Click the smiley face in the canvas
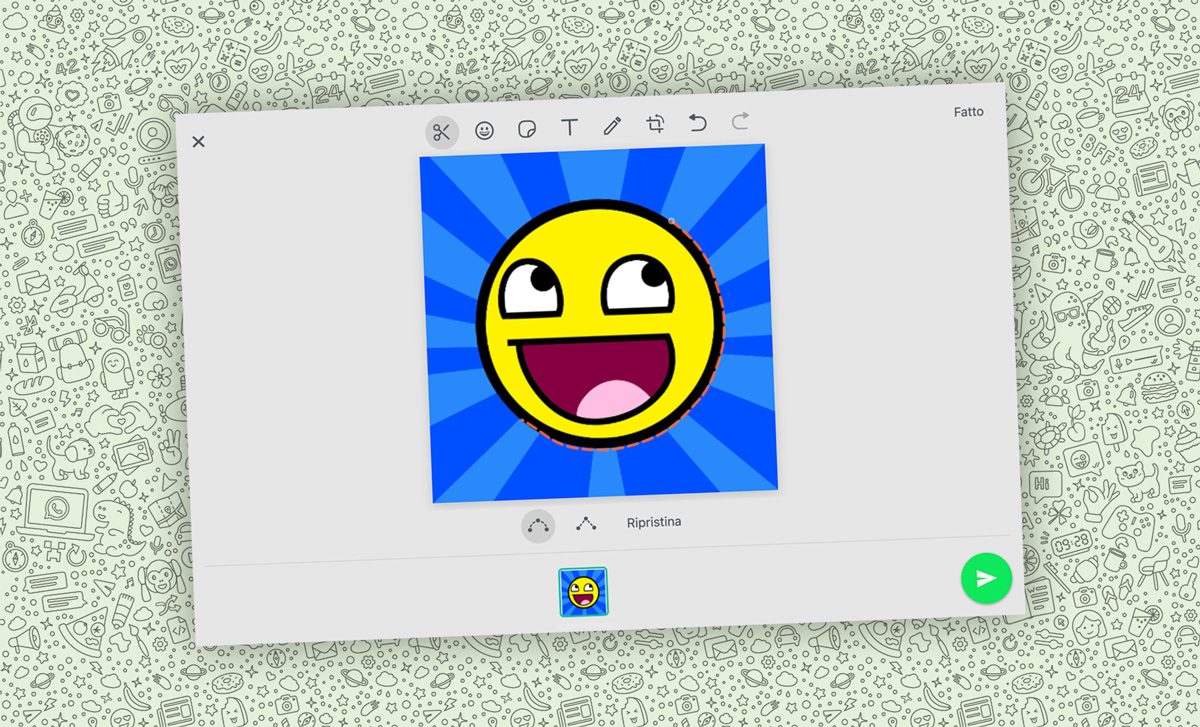 tap(599, 325)
